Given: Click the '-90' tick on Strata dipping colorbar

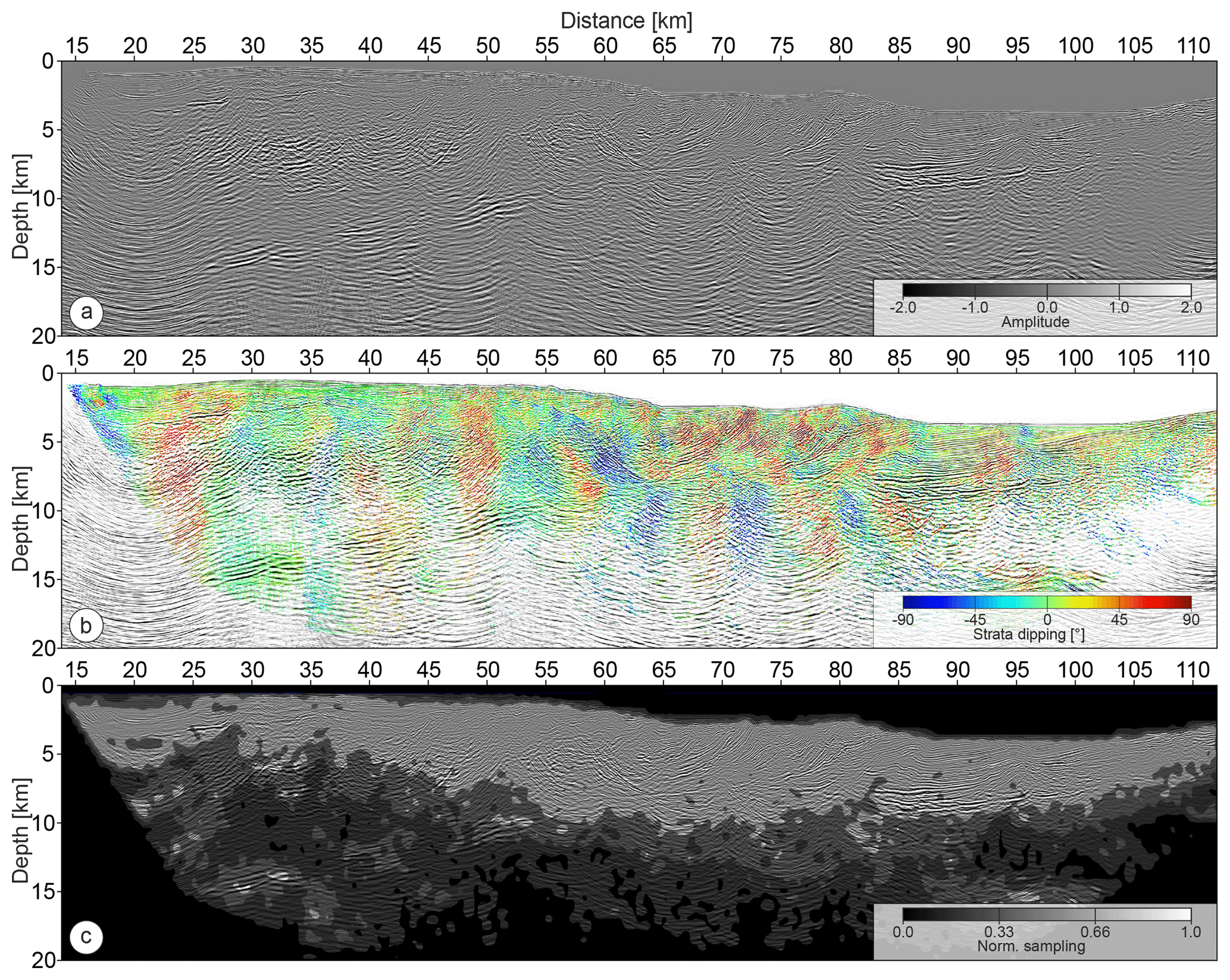Looking at the screenshot, I should click(x=902, y=619).
